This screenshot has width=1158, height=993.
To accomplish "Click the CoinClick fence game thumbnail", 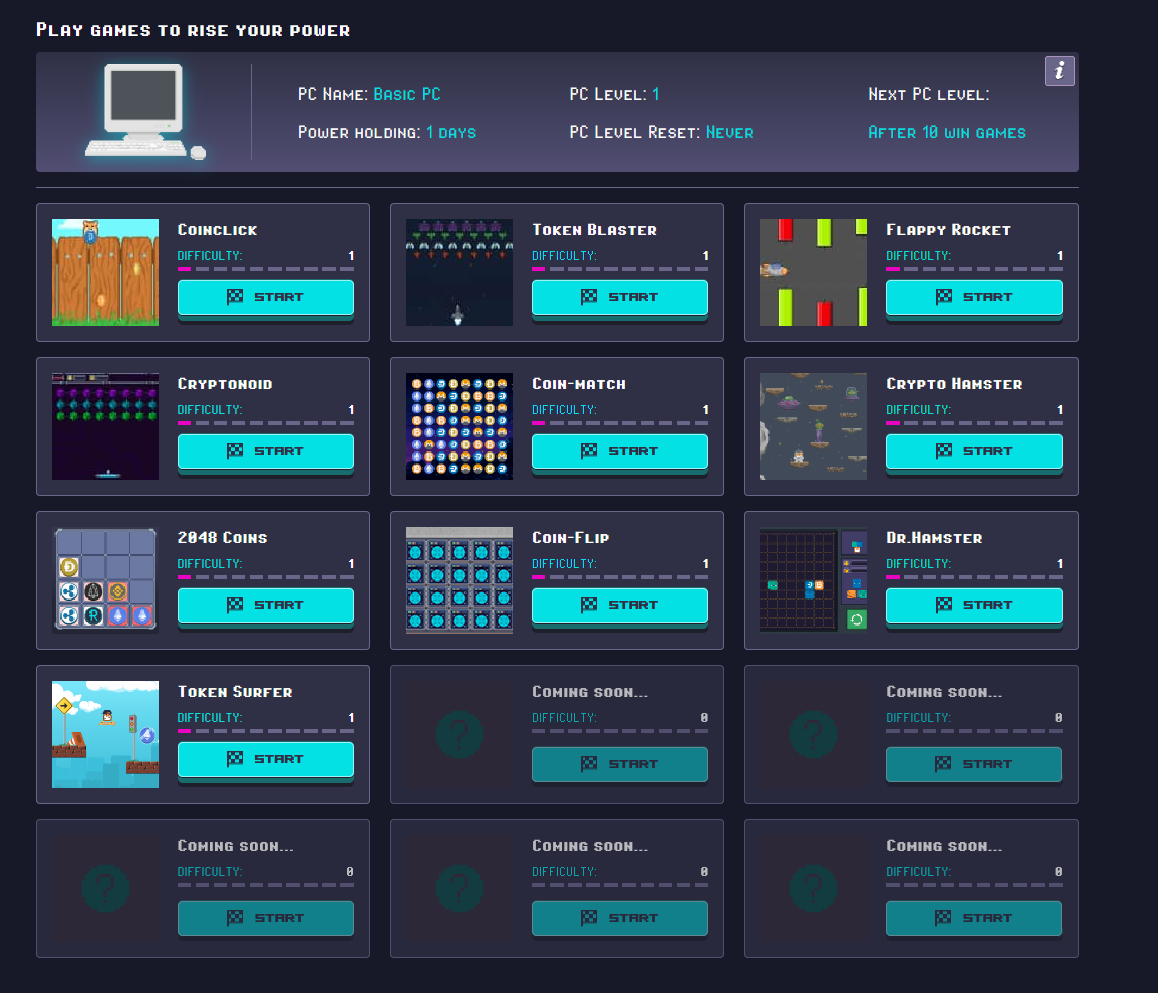I will (x=105, y=272).
